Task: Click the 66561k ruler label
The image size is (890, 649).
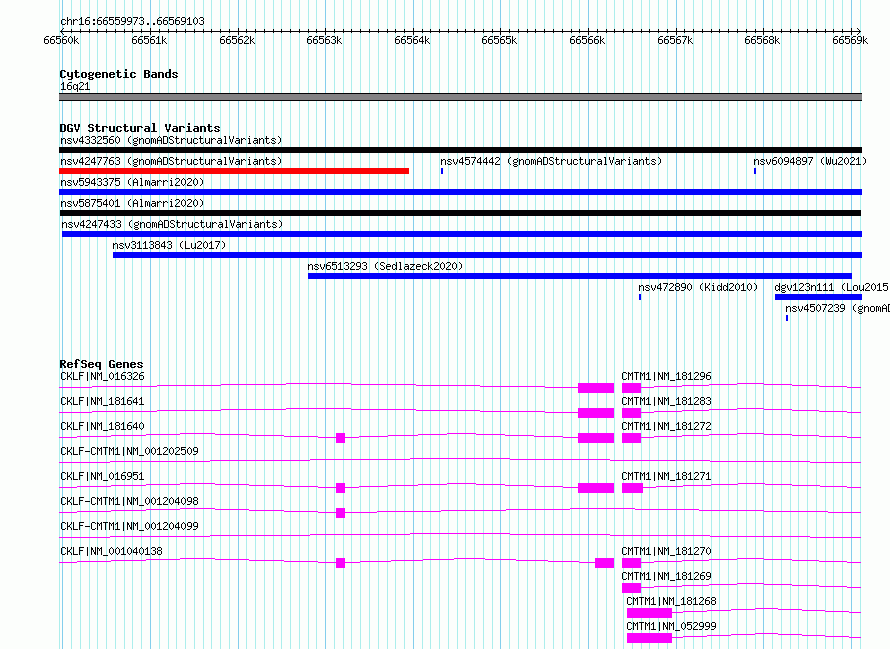Action: pyautogui.click(x=149, y=40)
